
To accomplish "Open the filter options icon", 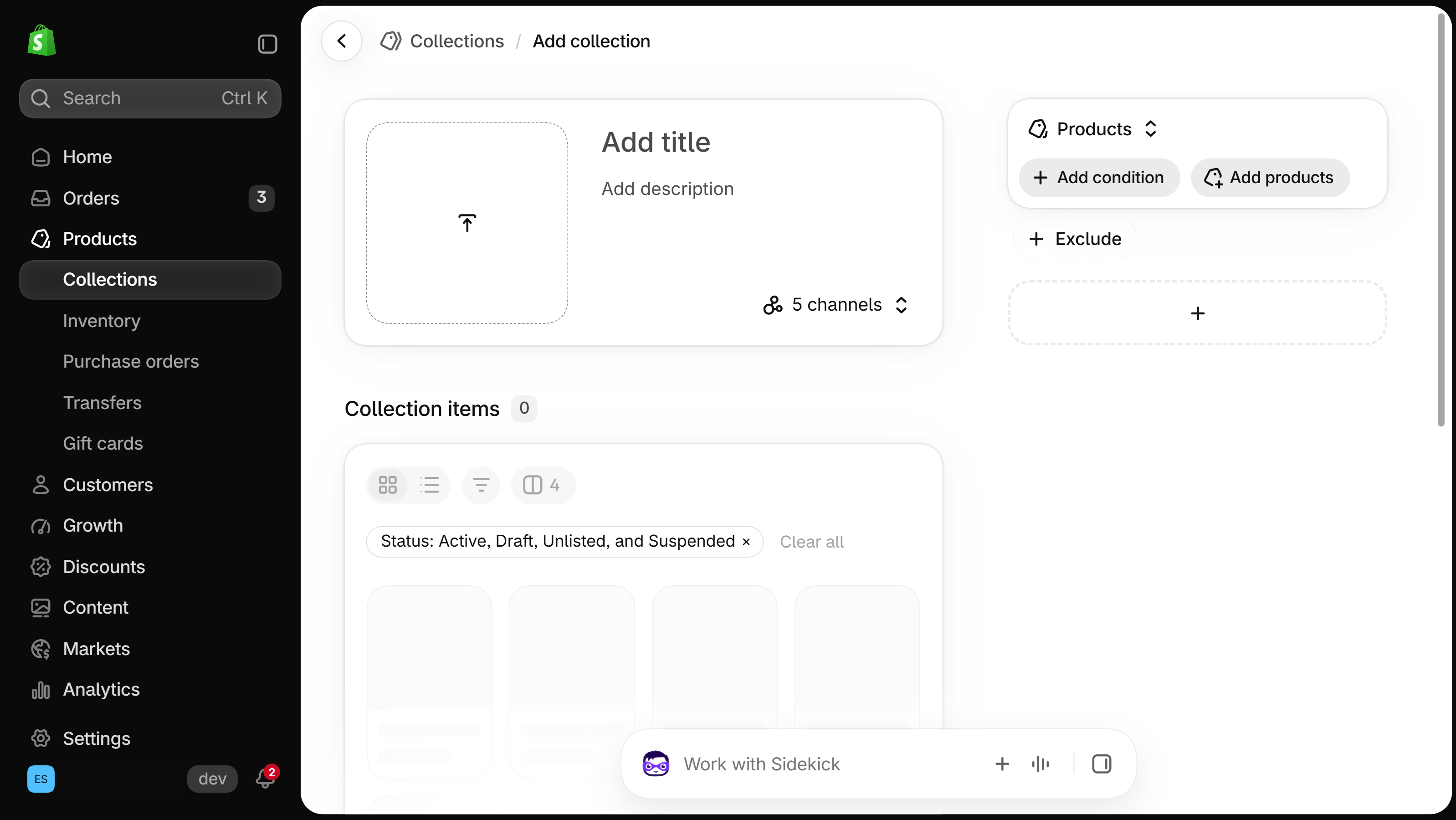I will coord(481,484).
